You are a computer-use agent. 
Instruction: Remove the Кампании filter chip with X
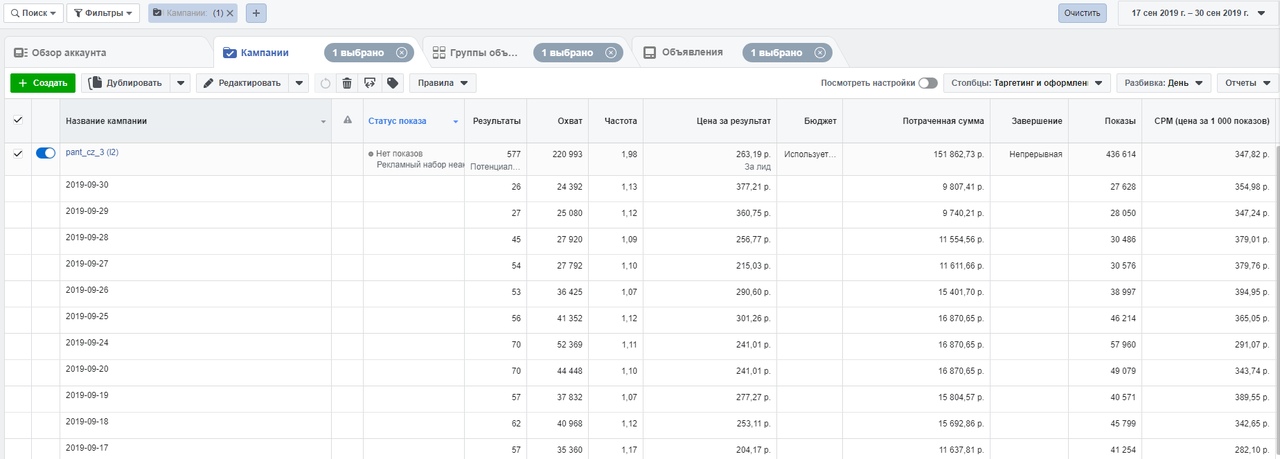[x=230, y=13]
